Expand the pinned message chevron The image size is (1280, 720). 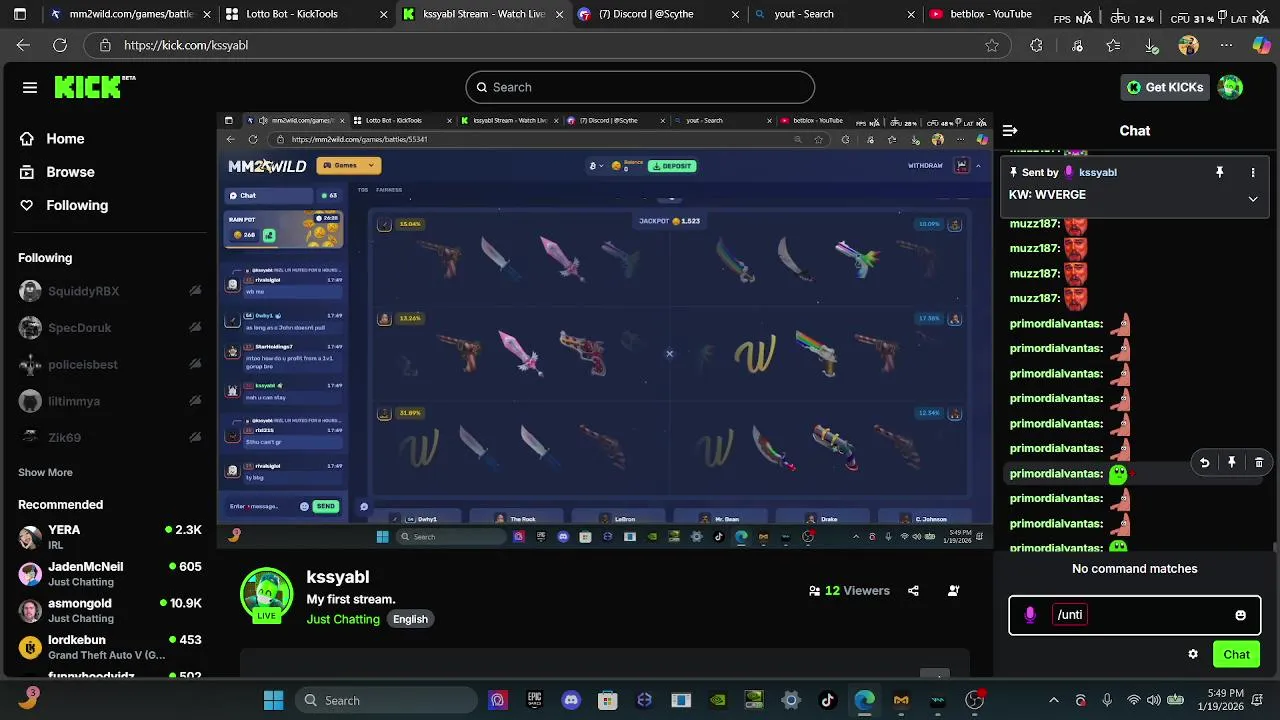click(1253, 199)
